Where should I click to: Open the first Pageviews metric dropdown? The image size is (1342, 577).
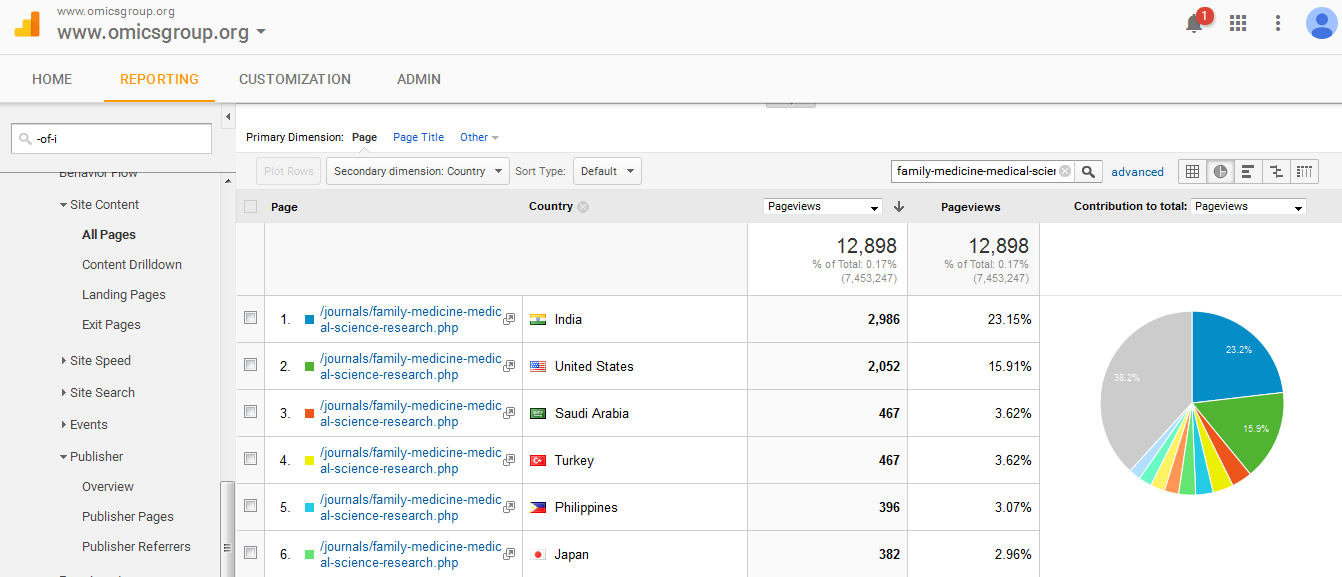[x=823, y=207]
